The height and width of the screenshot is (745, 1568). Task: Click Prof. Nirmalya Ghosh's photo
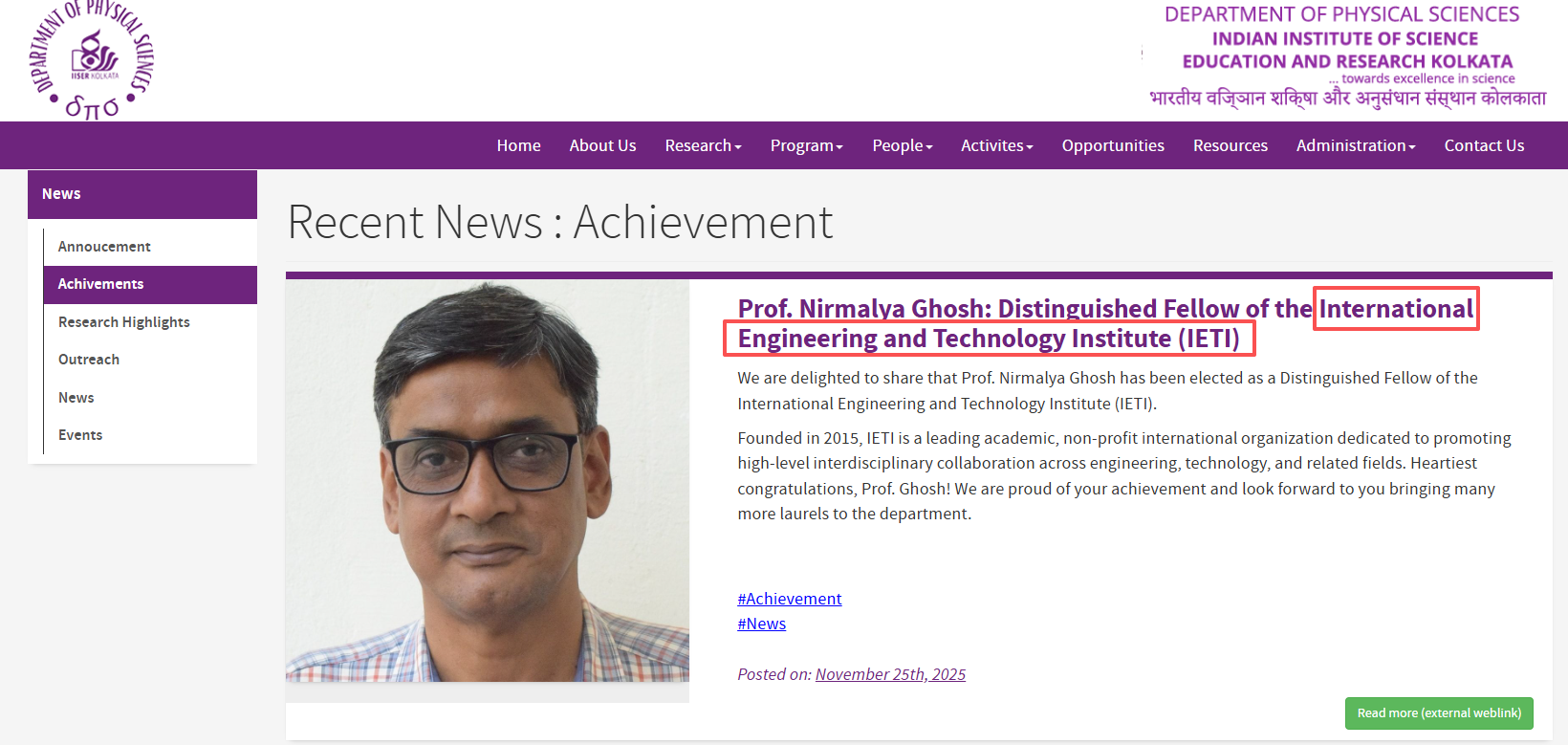click(x=487, y=481)
